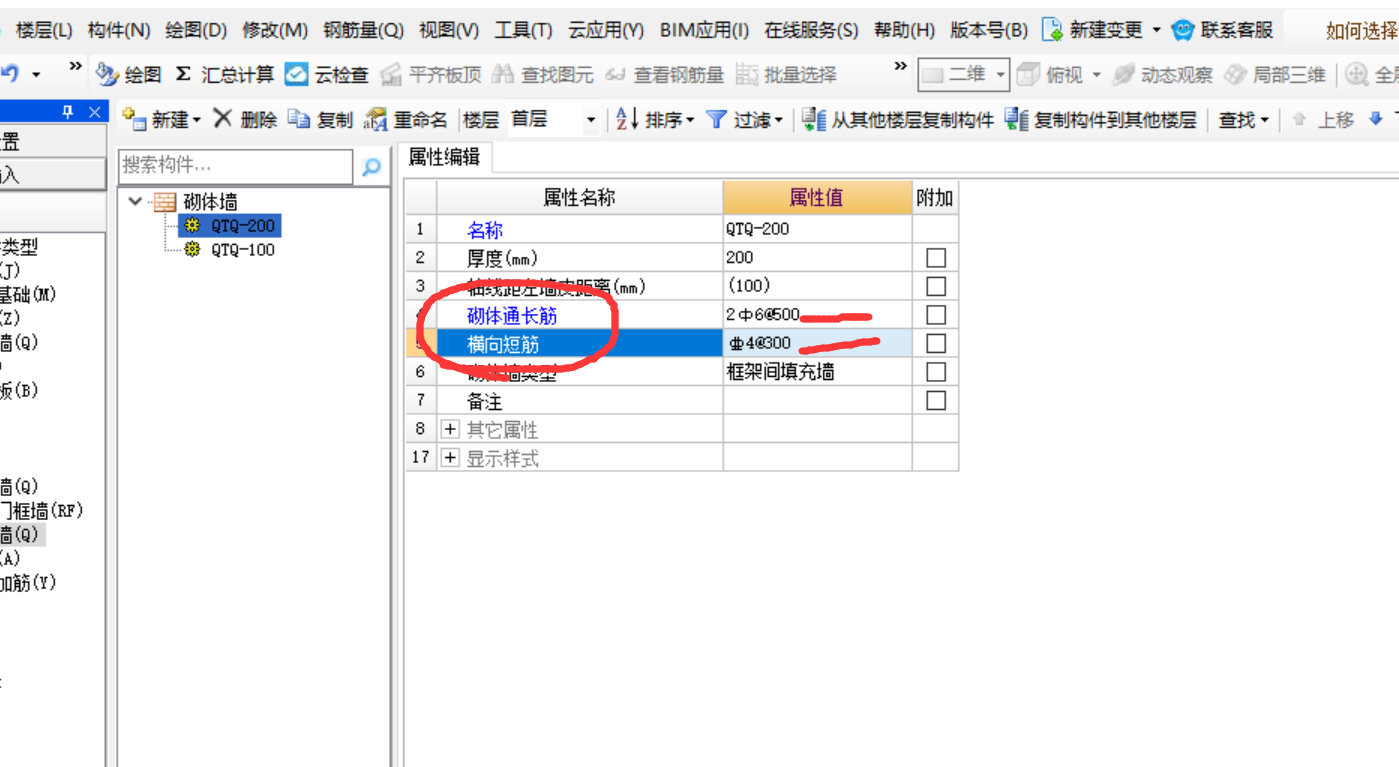Click the 砌体通长筋 property name
Screen dimensions: 1399x767
tap(512, 316)
